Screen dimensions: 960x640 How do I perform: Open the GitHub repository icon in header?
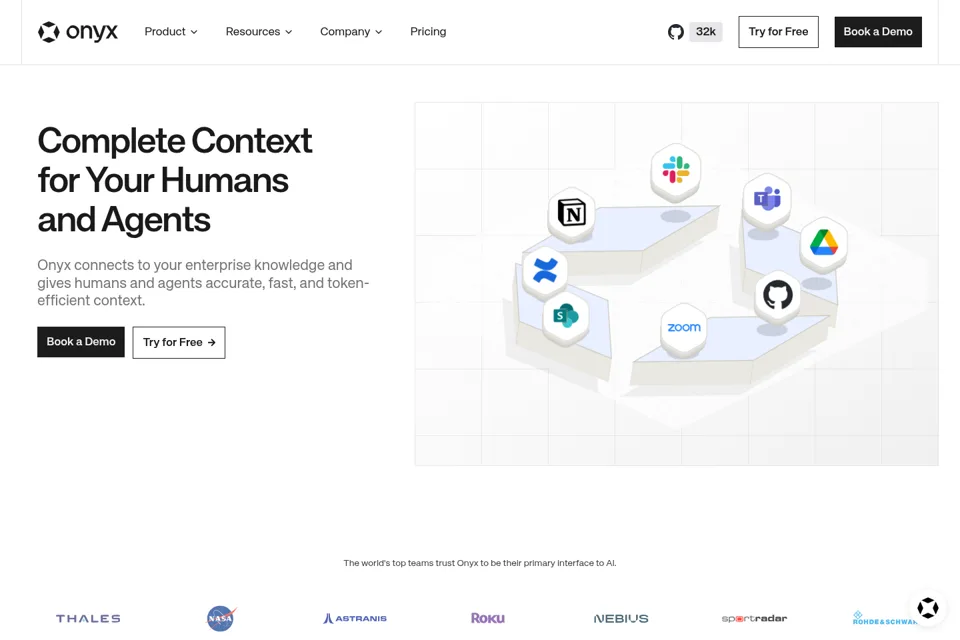point(675,32)
